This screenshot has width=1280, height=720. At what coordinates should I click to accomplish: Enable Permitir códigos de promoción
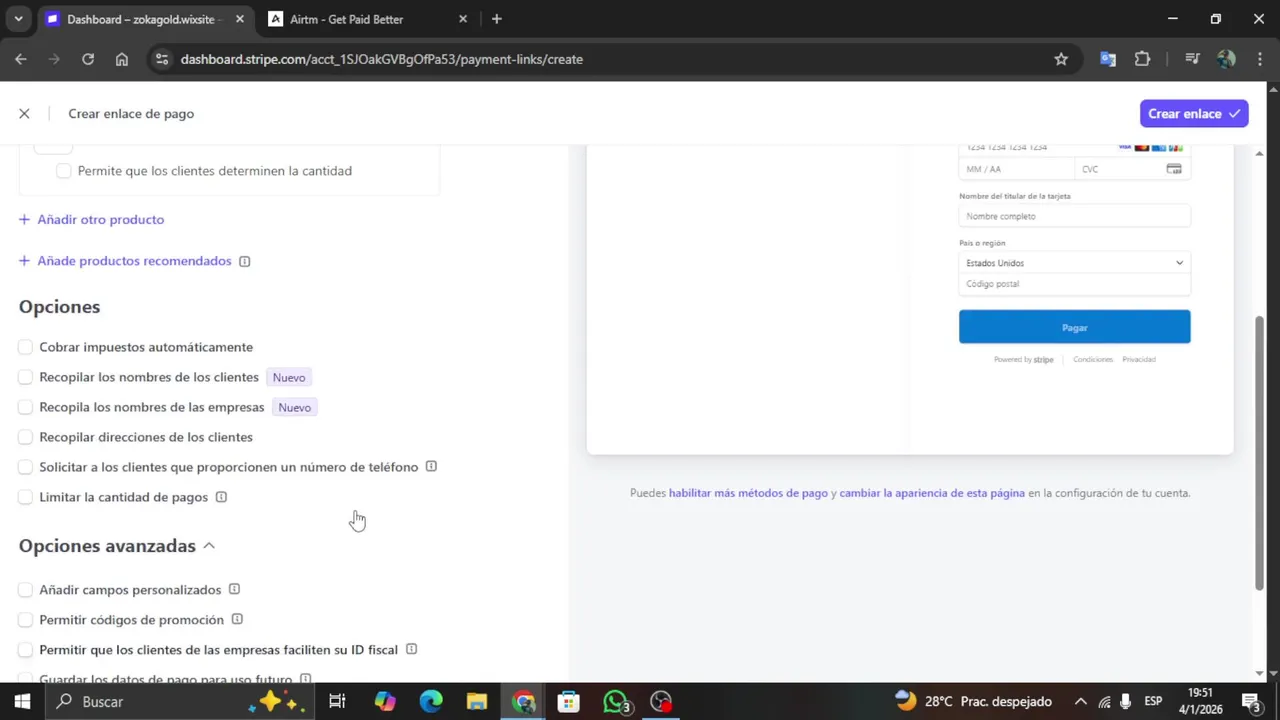pyautogui.click(x=25, y=620)
